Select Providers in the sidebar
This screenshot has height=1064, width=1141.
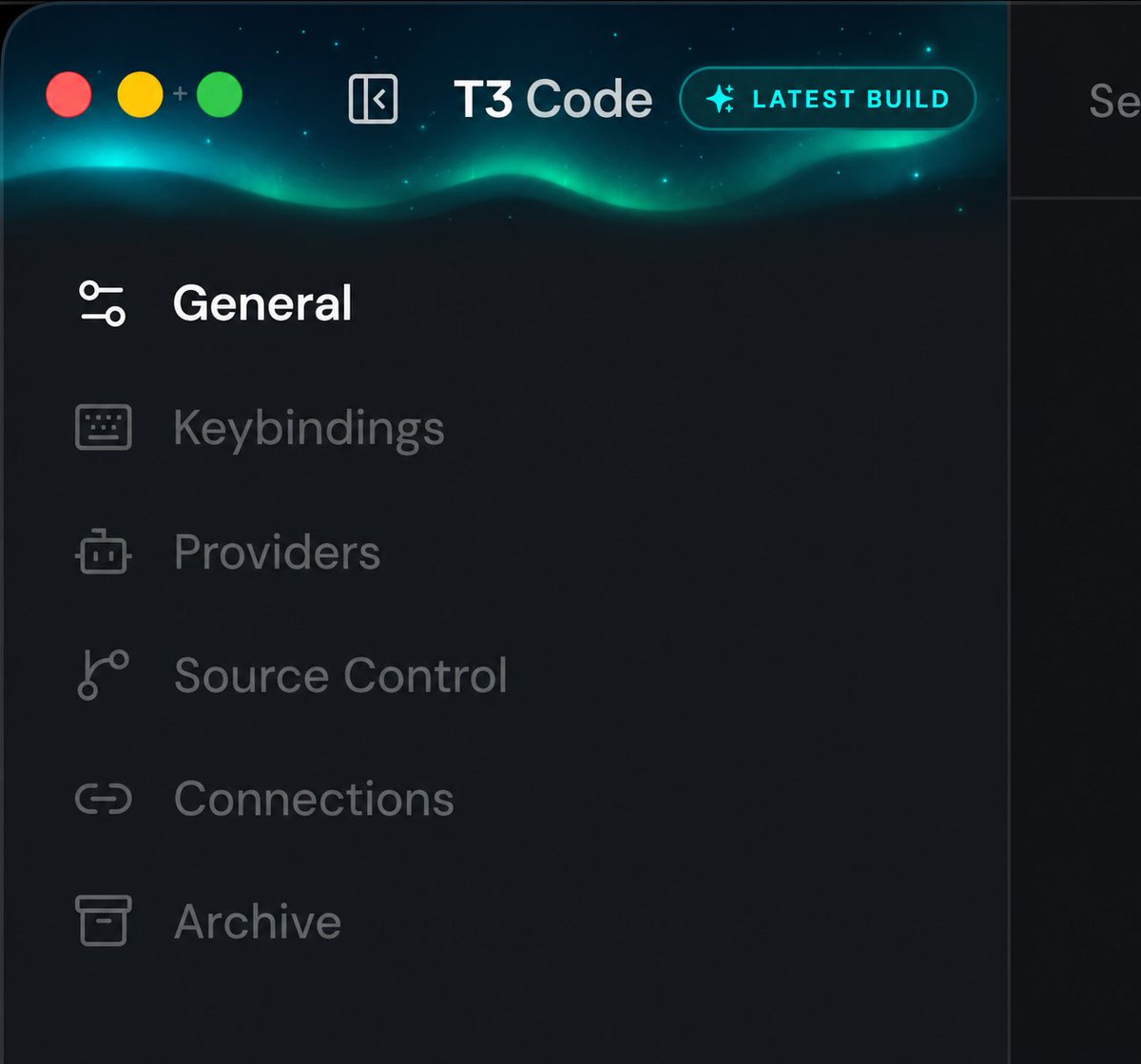(x=277, y=552)
